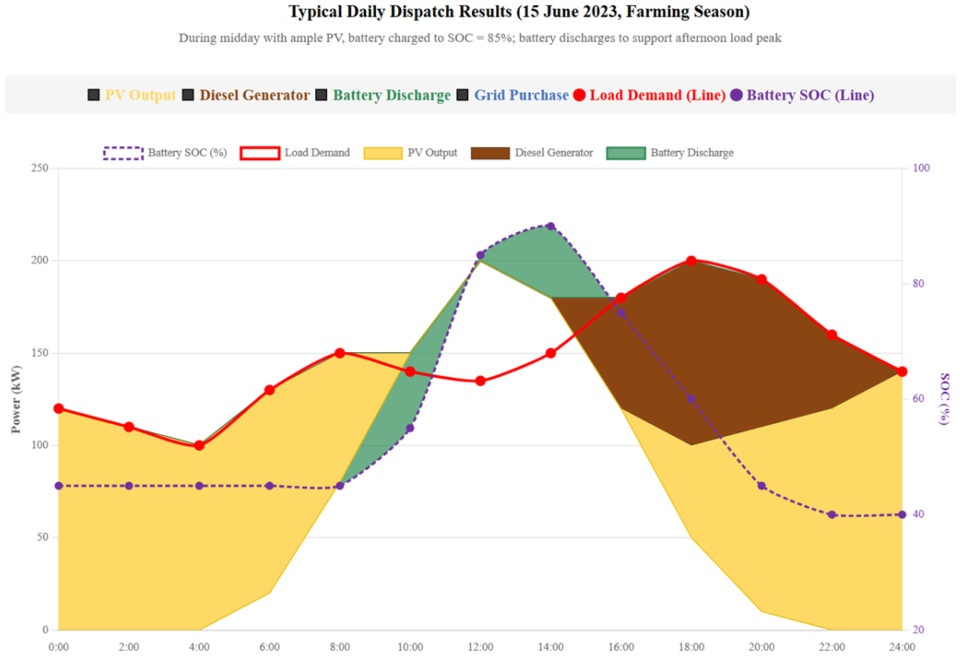Click the Battery SOC point at 10:00
This screenshot has height=658, width=960.
(410, 428)
